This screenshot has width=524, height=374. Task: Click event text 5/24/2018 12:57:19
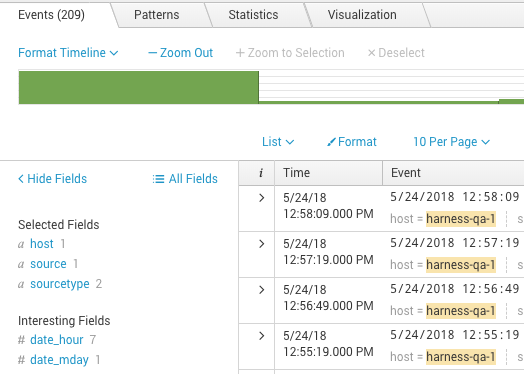coord(455,243)
